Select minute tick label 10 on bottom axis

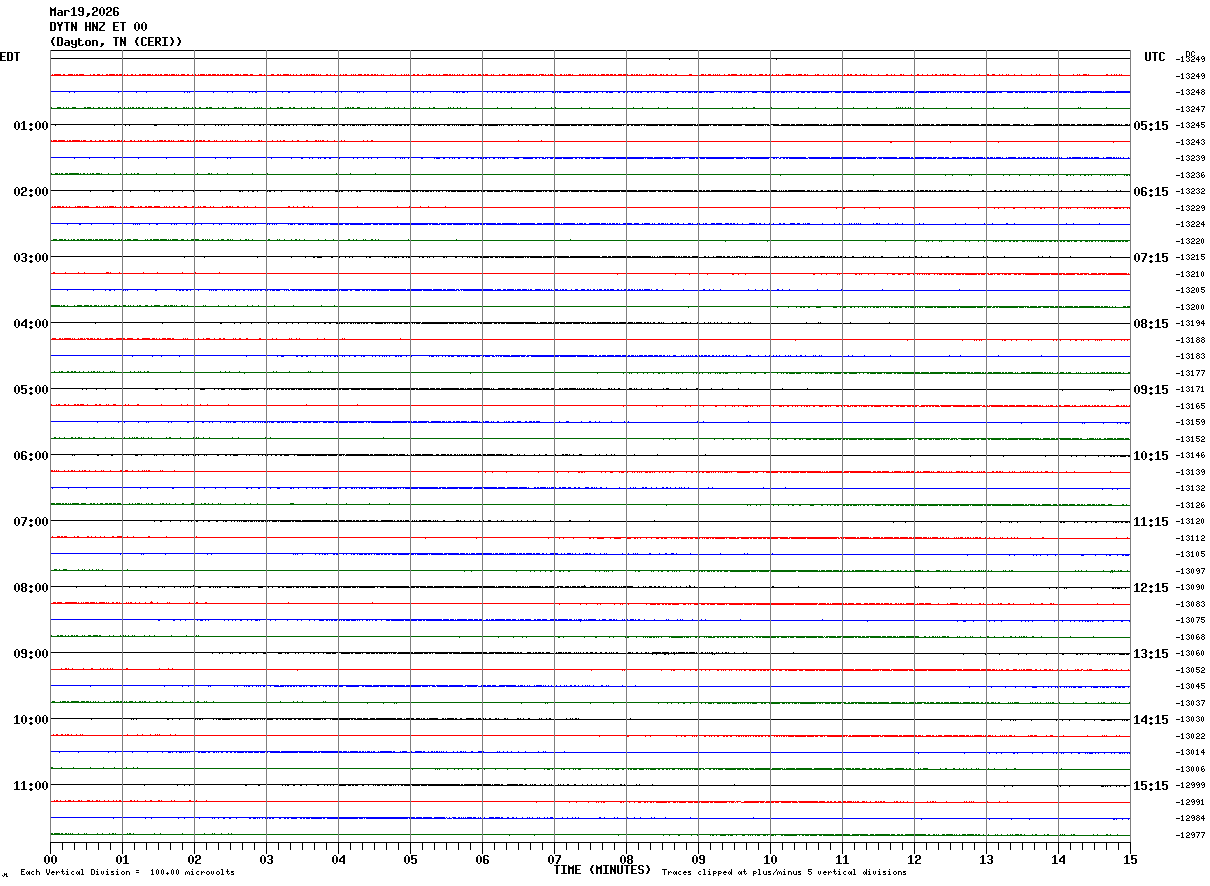click(x=770, y=859)
